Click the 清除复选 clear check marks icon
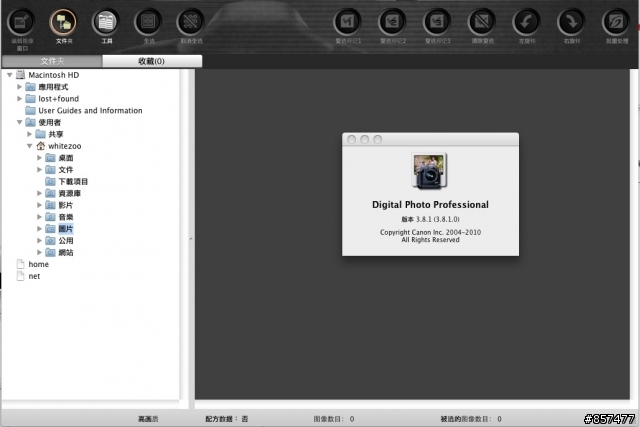Screen dimensions: 640x427 pyautogui.click(x=482, y=22)
